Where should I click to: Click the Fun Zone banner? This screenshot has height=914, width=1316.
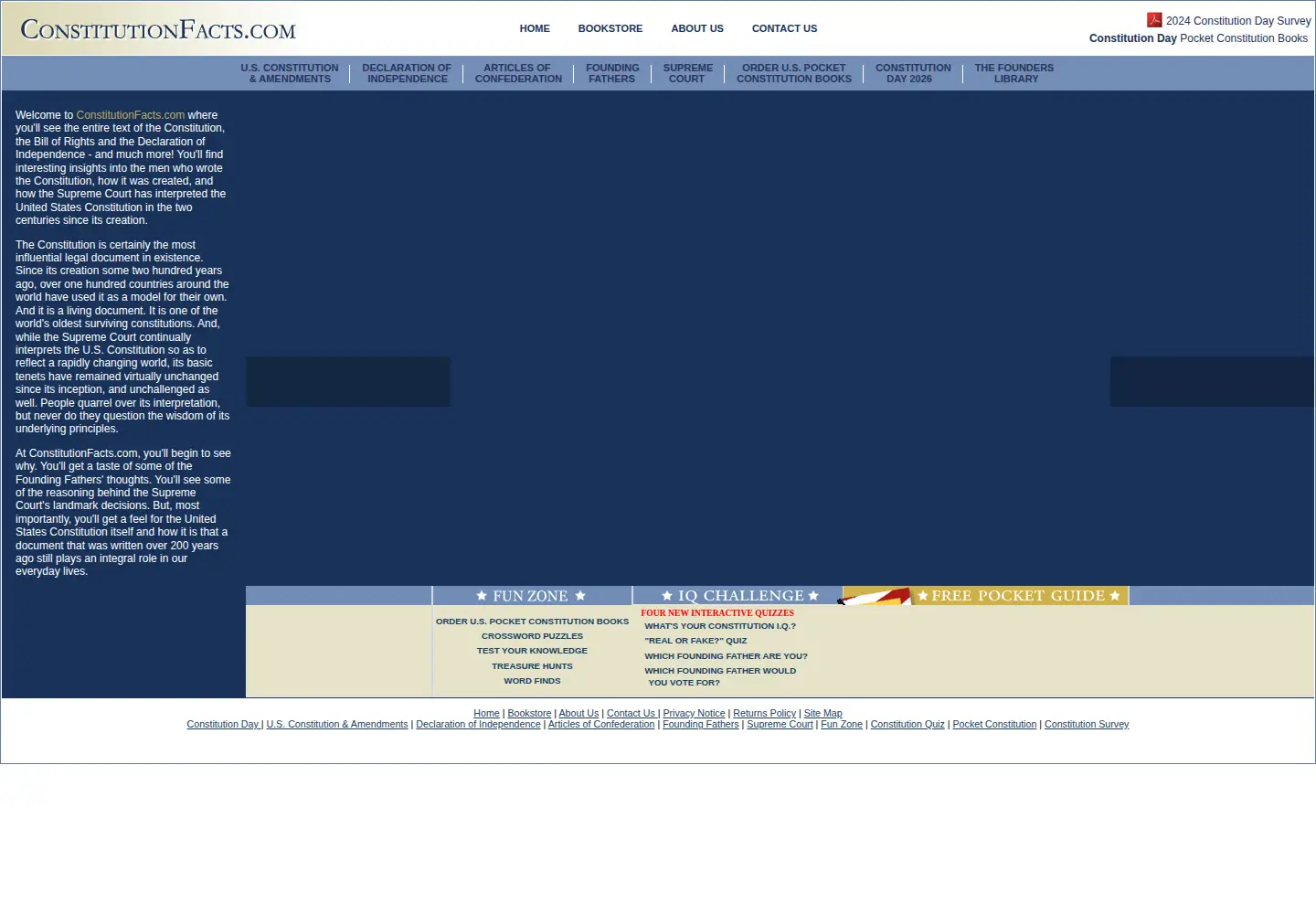(531, 595)
